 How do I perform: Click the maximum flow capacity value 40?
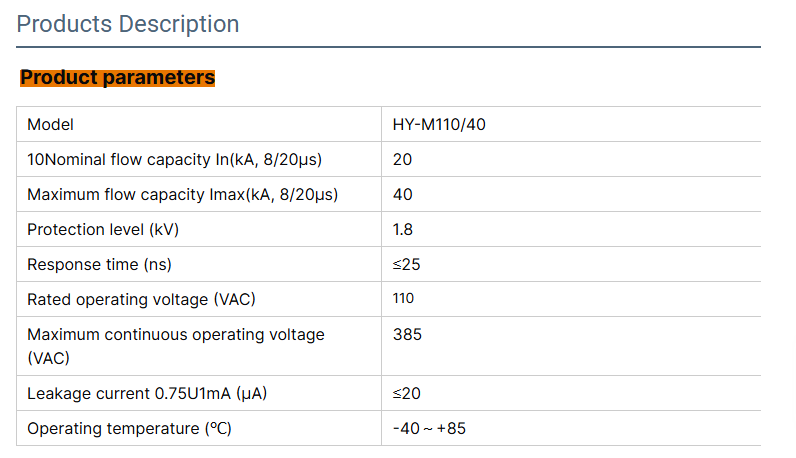(x=403, y=195)
